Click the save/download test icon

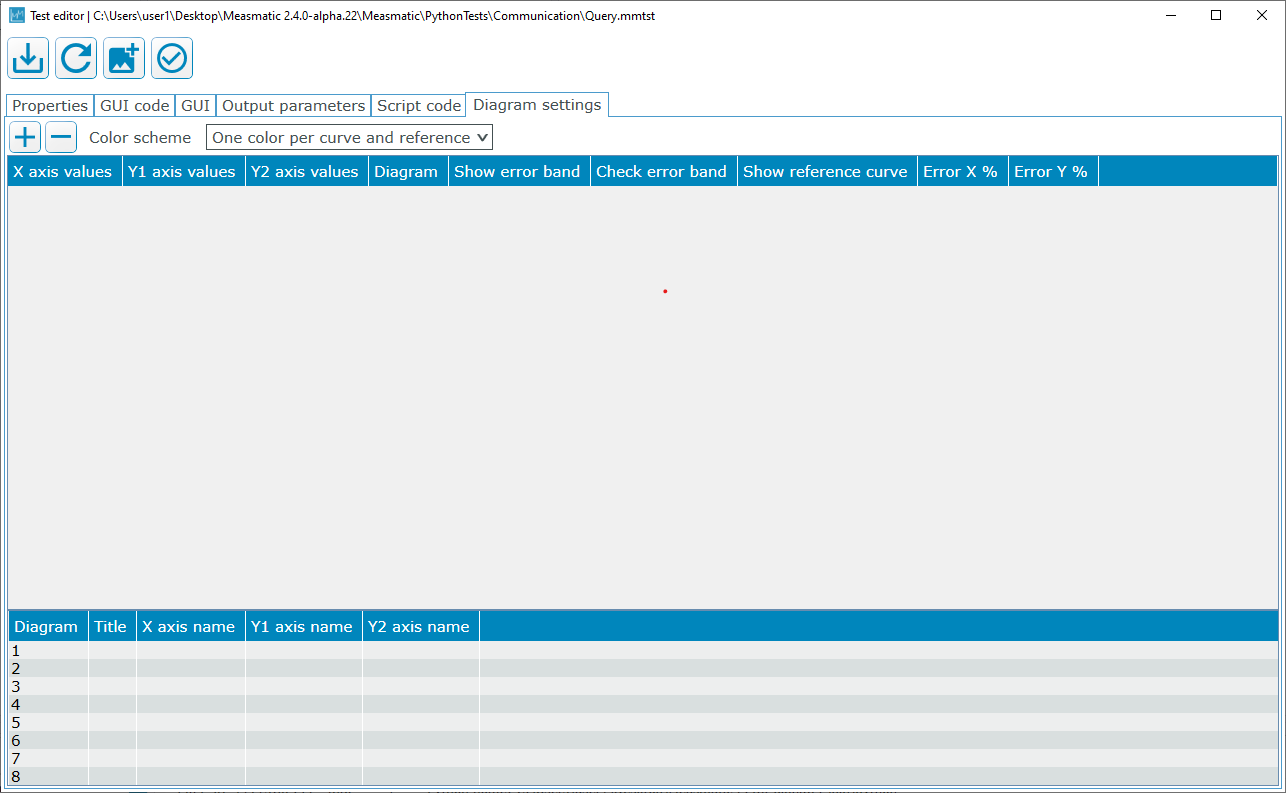[x=28, y=59]
